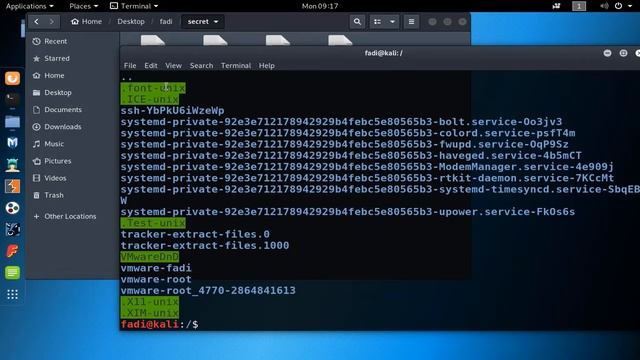The width and height of the screenshot is (640, 360).
Task: Click the line ending upower.service-FkOs6s
Action: [x=348, y=212]
